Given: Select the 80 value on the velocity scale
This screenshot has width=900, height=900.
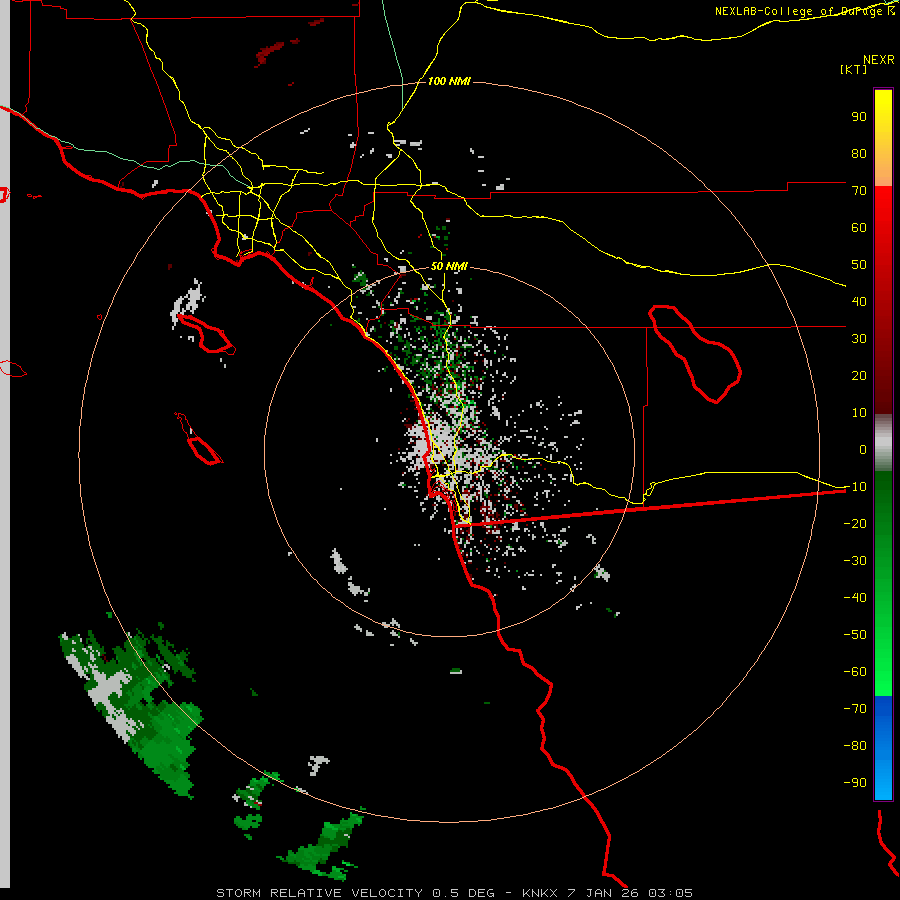Looking at the screenshot, I should (859, 154).
